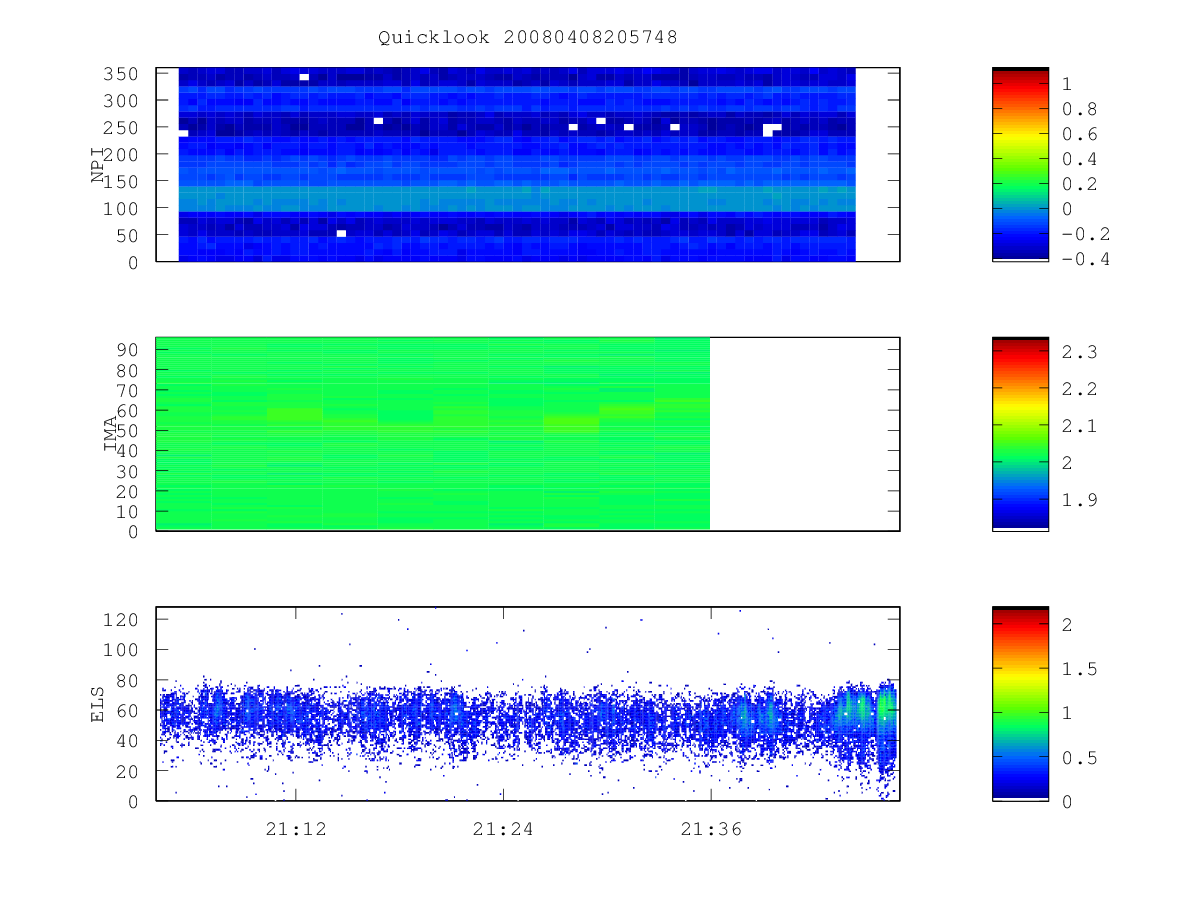Click the 21:12 time tick label
Image resolution: width=1200 pixels, height=900 pixels.
point(295,829)
